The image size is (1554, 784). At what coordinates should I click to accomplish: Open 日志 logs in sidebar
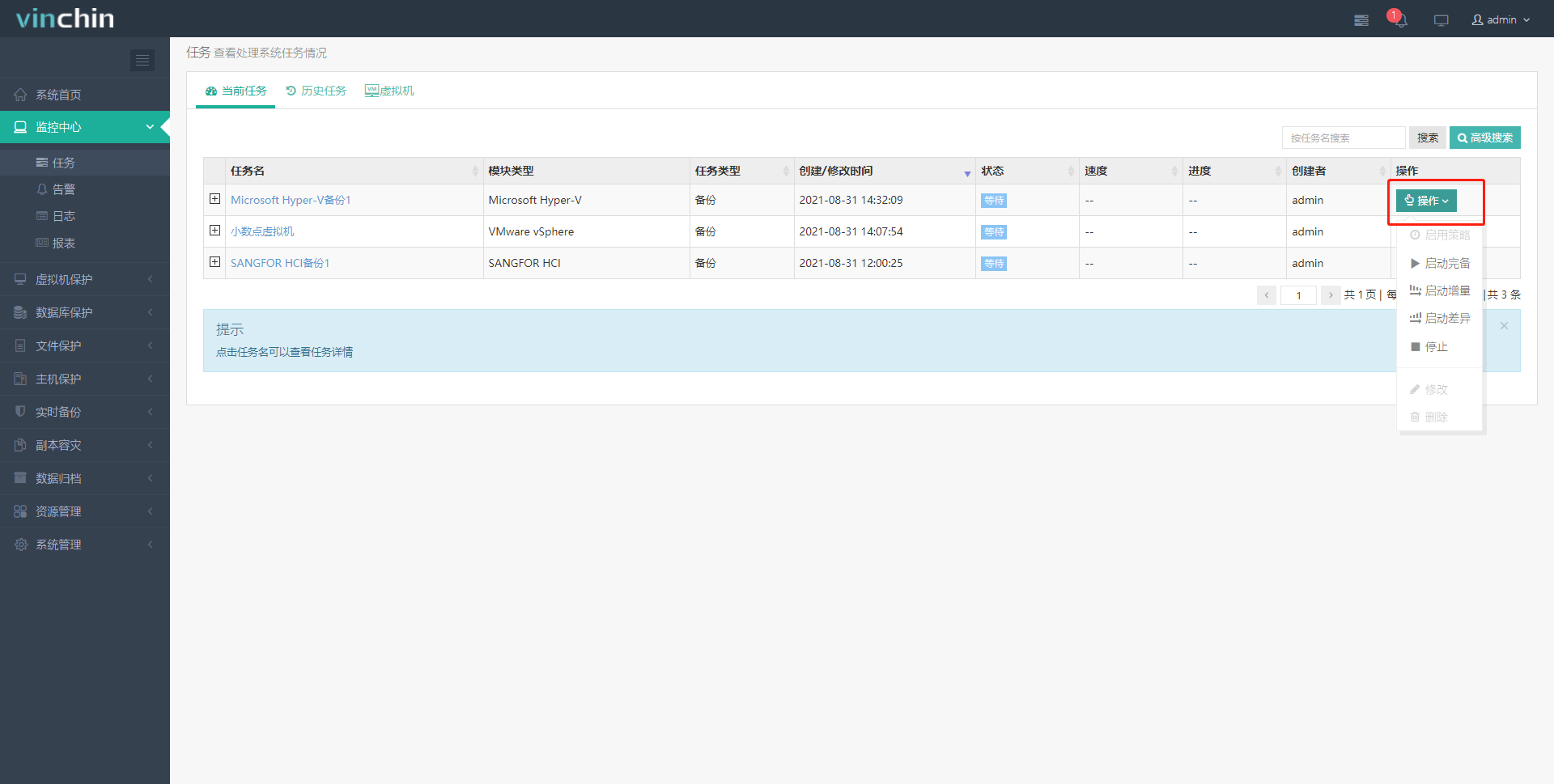(63, 216)
